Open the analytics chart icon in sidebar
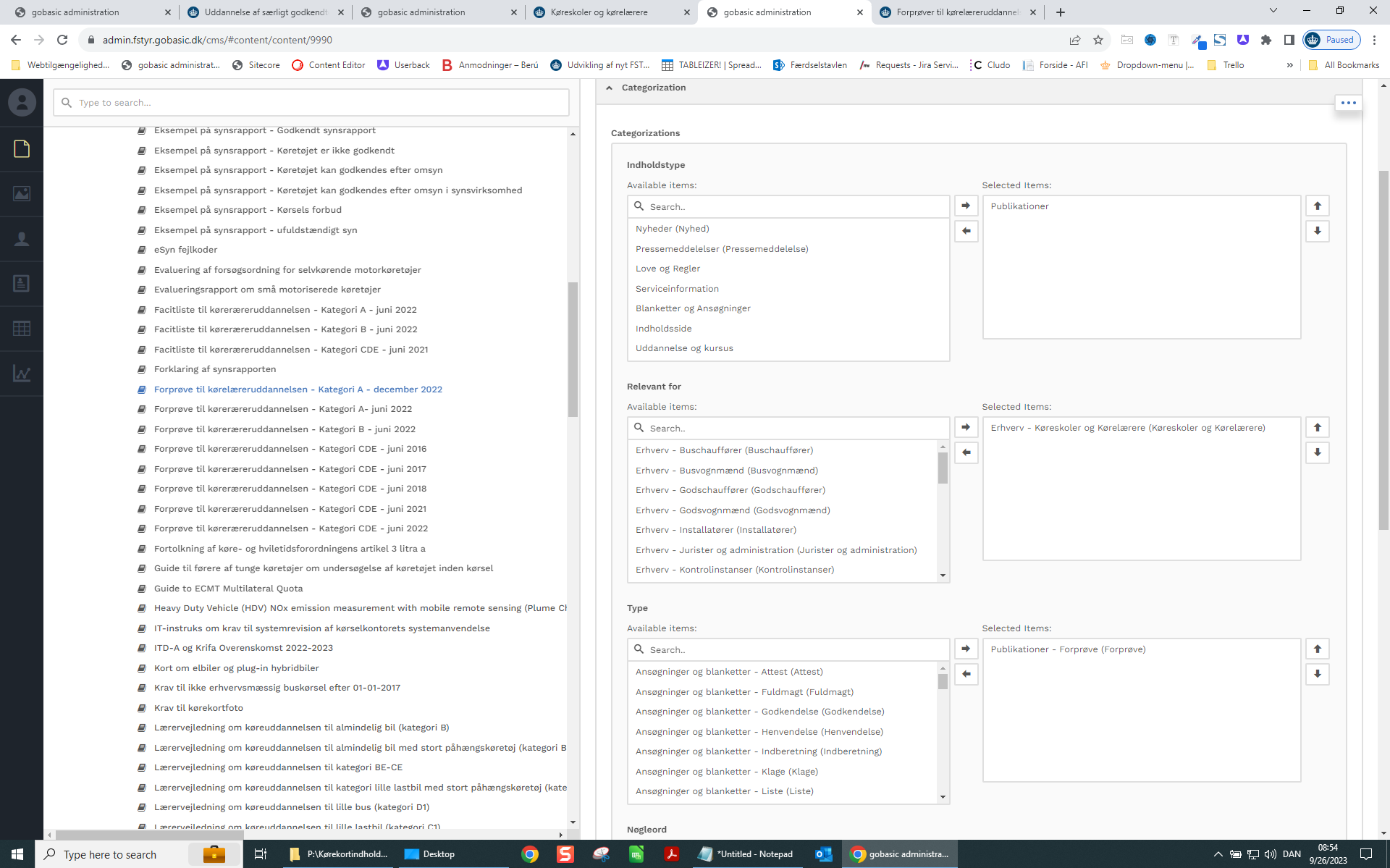 (x=22, y=374)
